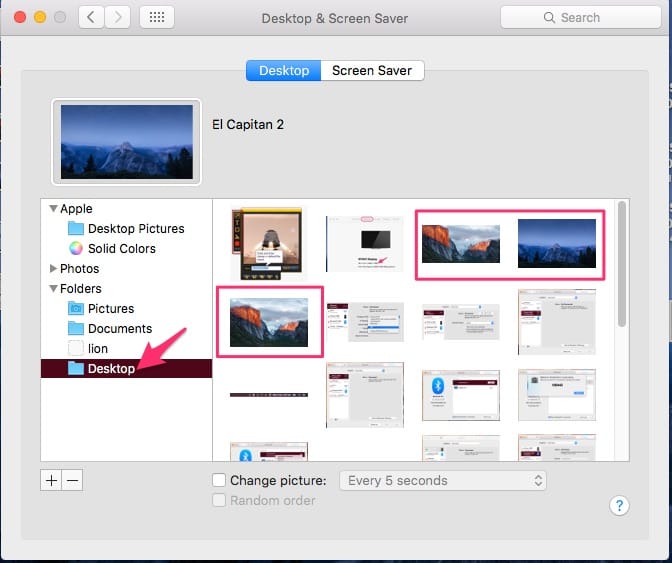Click the Documents folder icon
Screen dimensions: 672x563
76,328
